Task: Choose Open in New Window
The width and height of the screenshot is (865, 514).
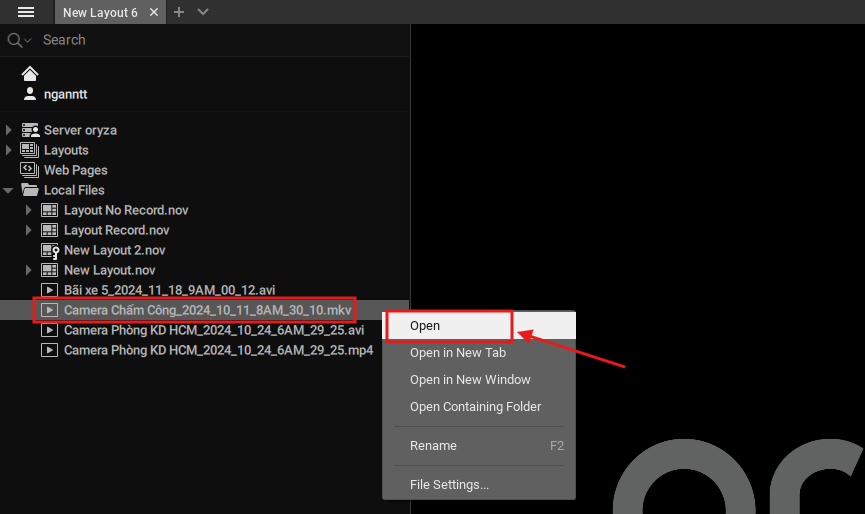Action: pyautogui.click(x=479, y=379)
